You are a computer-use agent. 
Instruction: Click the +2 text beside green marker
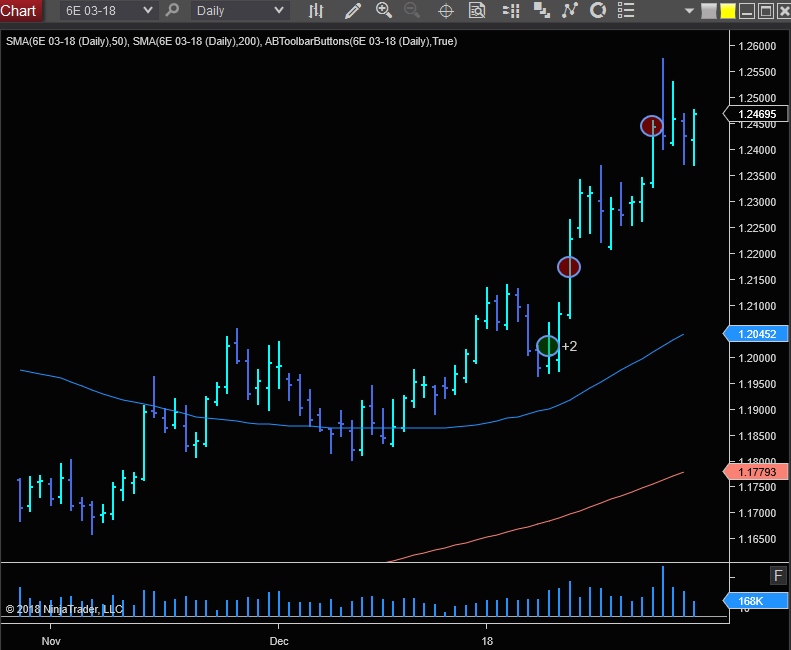point(570,346)
